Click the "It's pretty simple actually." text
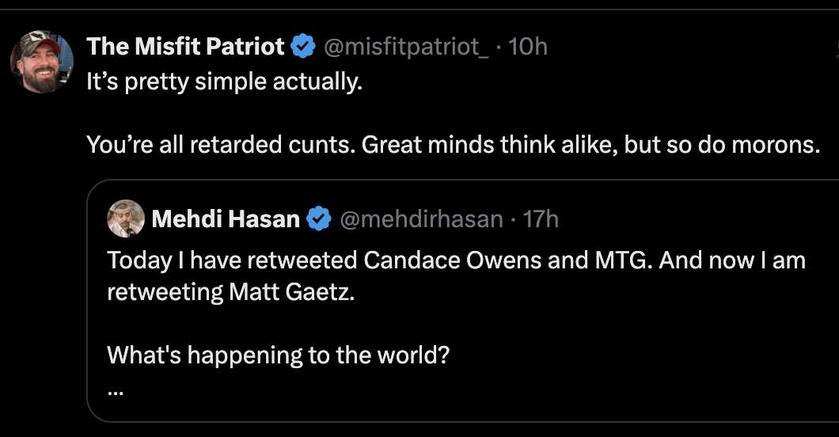This screenshot has width=839, height=437. click(222, 81)
